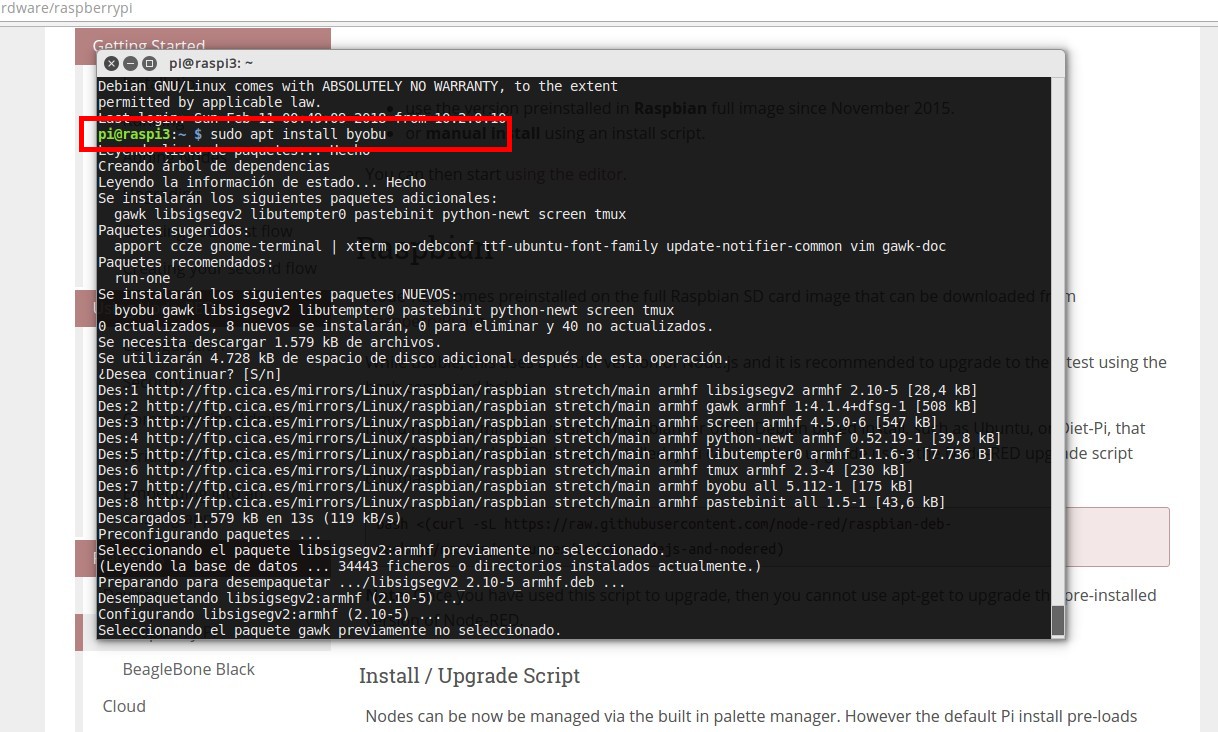Click the 'Des:2' gawk download line

[x=538, y=406]
